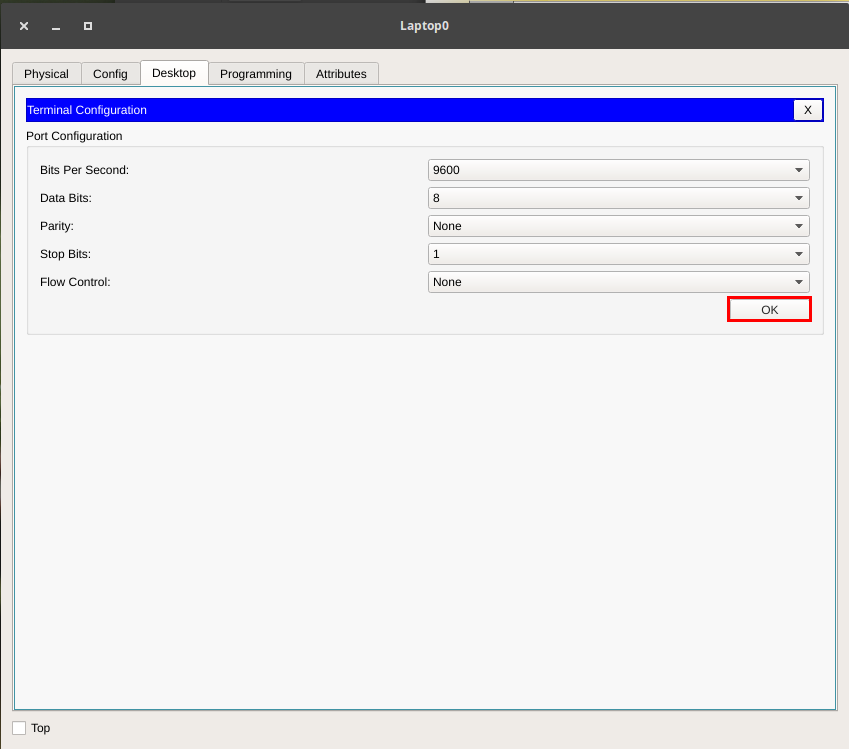Expand the Bits Per Second dropdown
The height and width of the screenshot is (749, 849).
tap(618, 170)
